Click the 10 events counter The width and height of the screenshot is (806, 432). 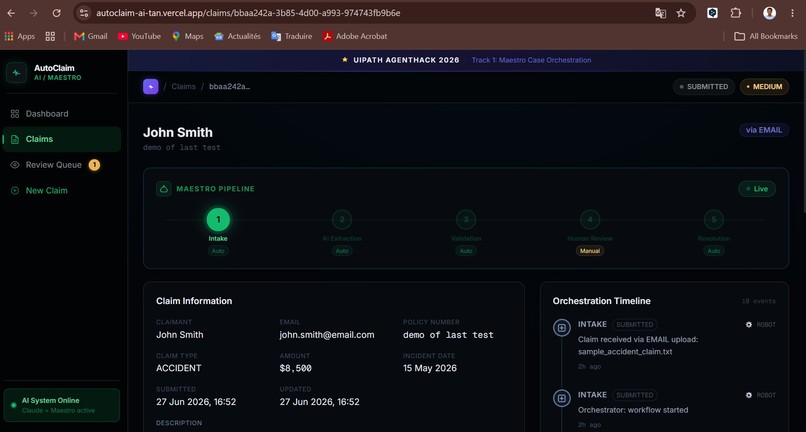(x=759, y=301)
